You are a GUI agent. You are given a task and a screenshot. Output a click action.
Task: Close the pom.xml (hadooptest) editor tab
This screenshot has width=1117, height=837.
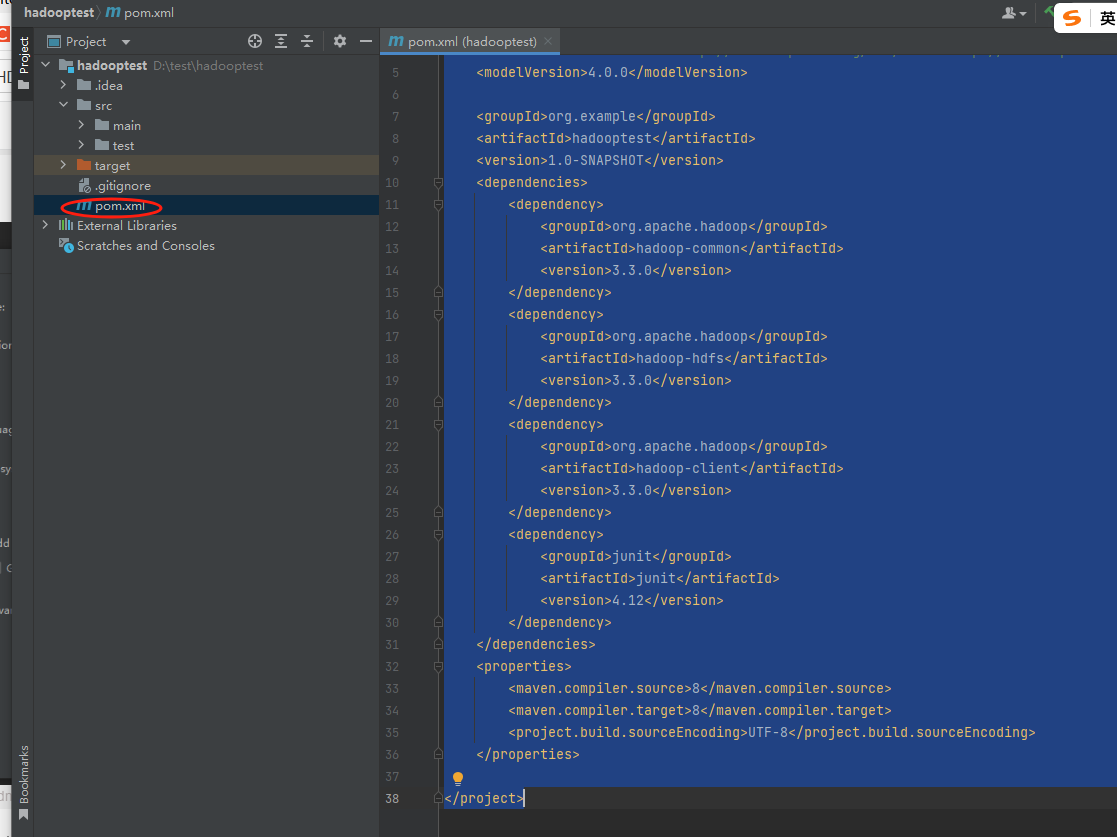pos(548,41)
